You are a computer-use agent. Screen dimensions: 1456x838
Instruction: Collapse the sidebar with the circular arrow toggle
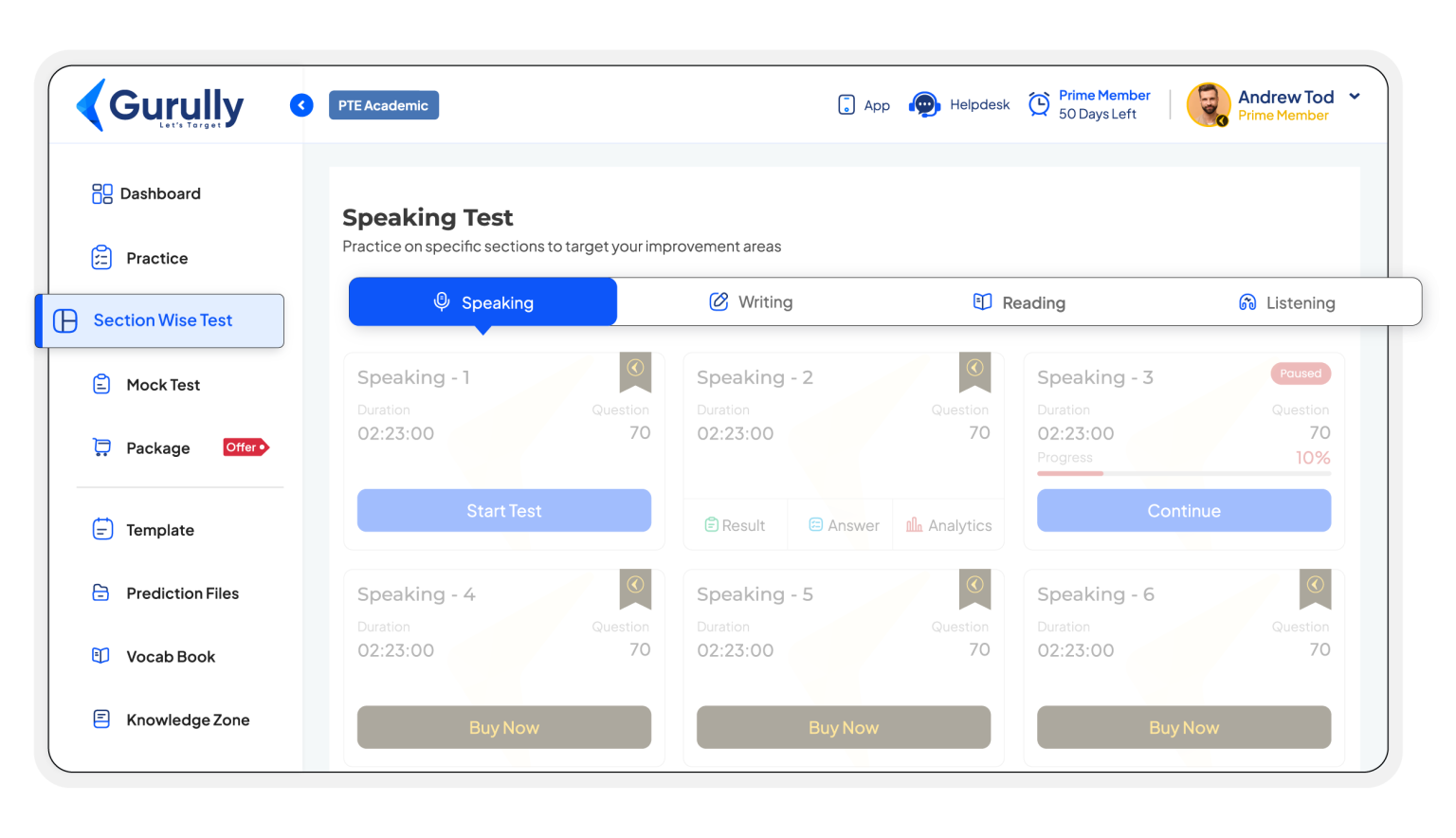click(x=301, y=104)
